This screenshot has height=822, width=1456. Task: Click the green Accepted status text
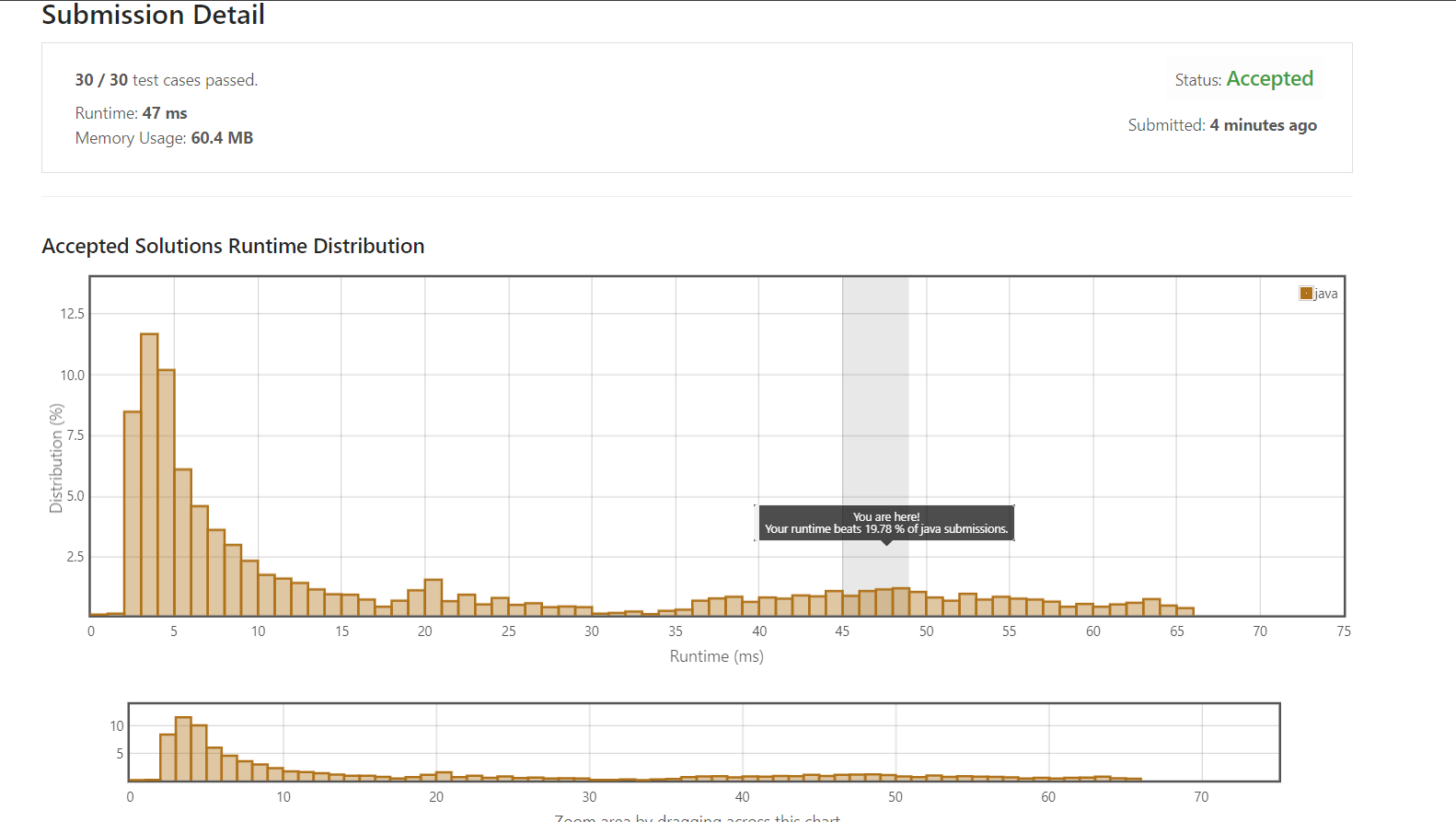1269,79
